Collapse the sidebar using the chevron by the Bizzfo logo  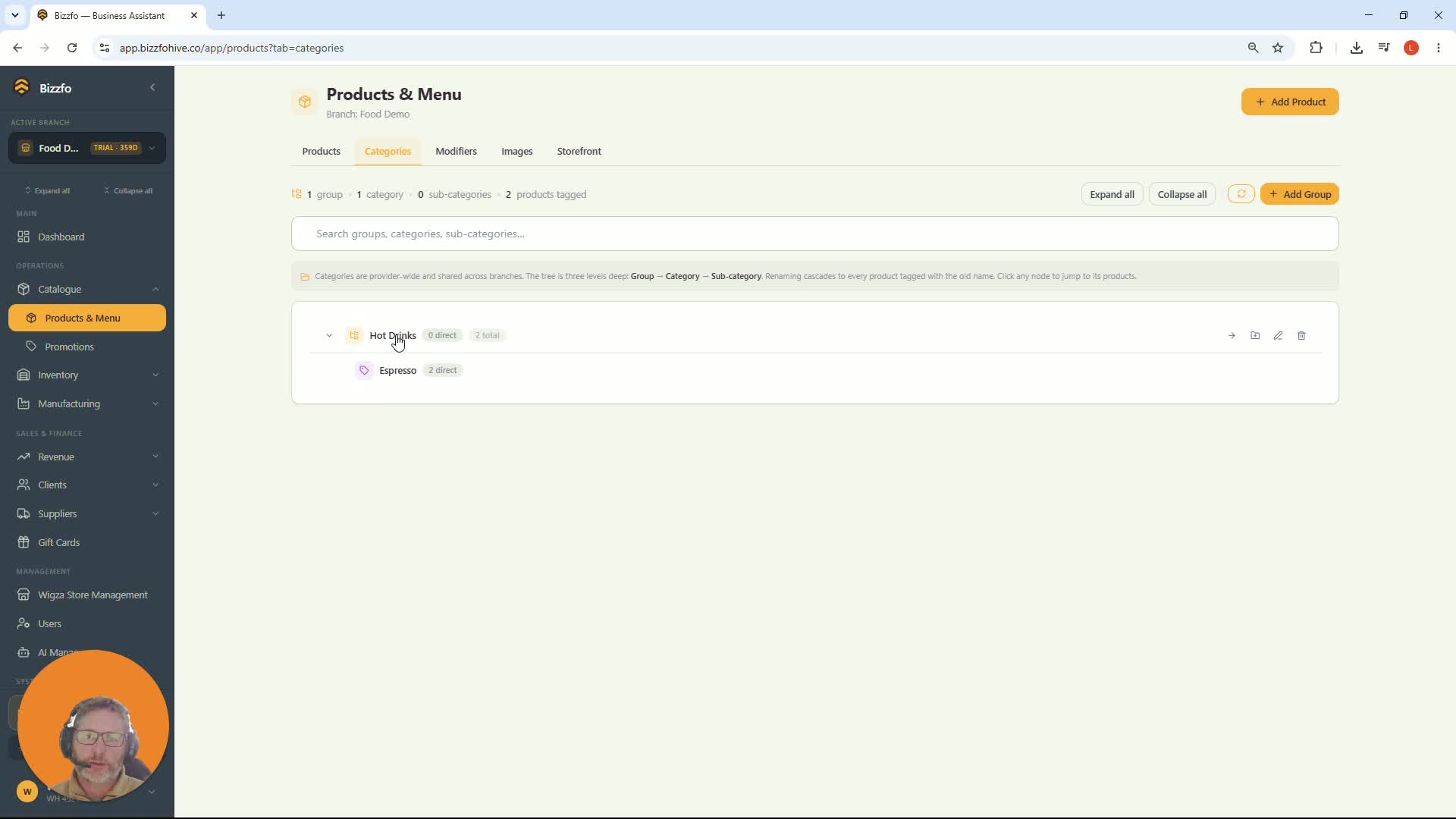[152, 87]
